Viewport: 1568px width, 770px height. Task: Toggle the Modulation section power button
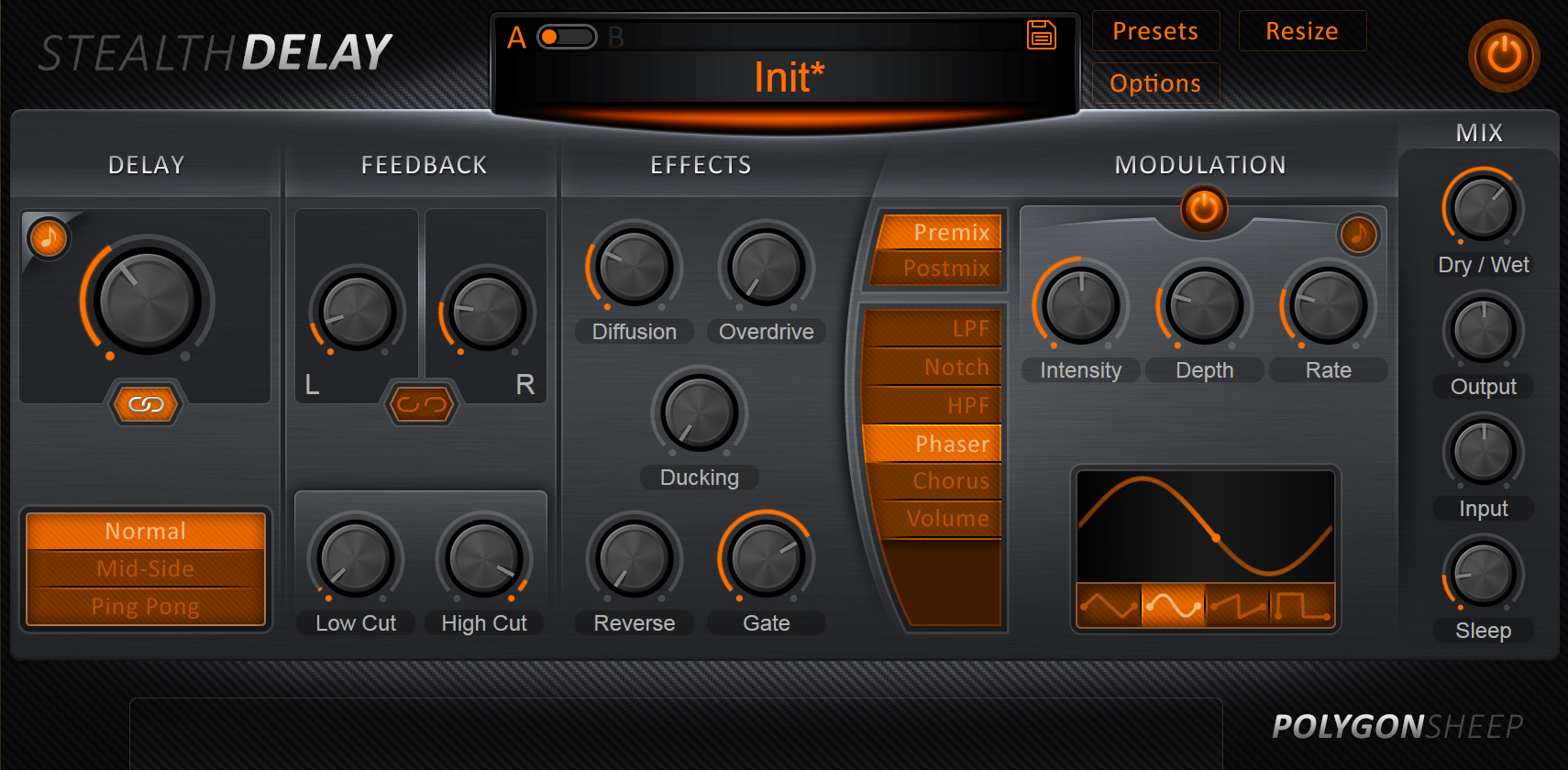1203,209
